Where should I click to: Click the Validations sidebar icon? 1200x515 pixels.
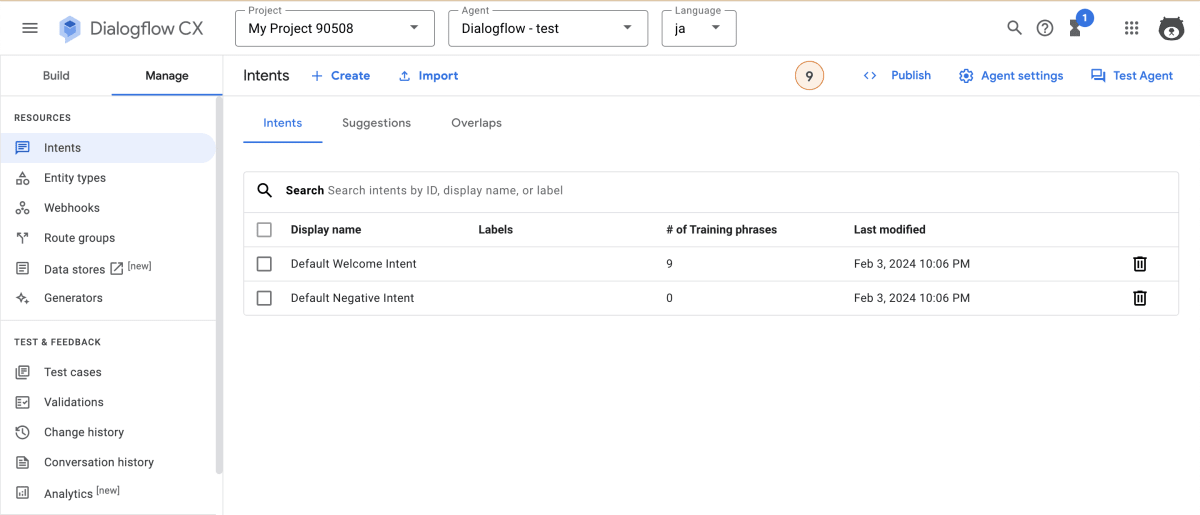click(23, 402)
